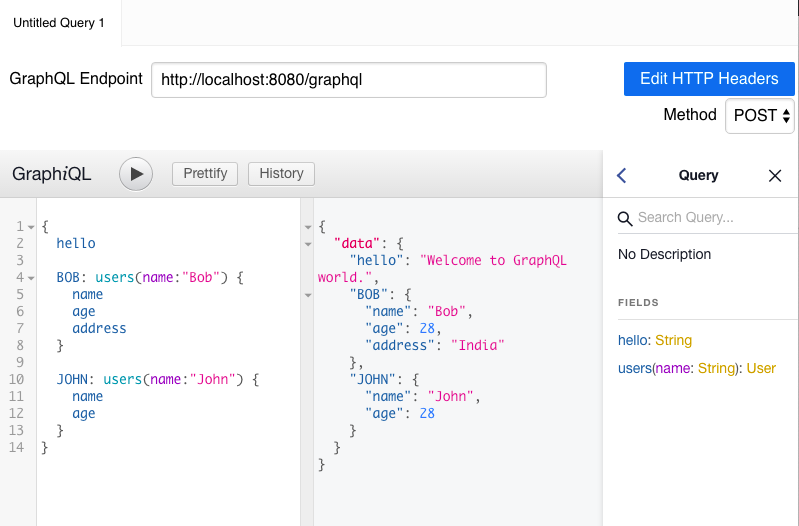Open the Method POST dropdown

click(760, 116)
